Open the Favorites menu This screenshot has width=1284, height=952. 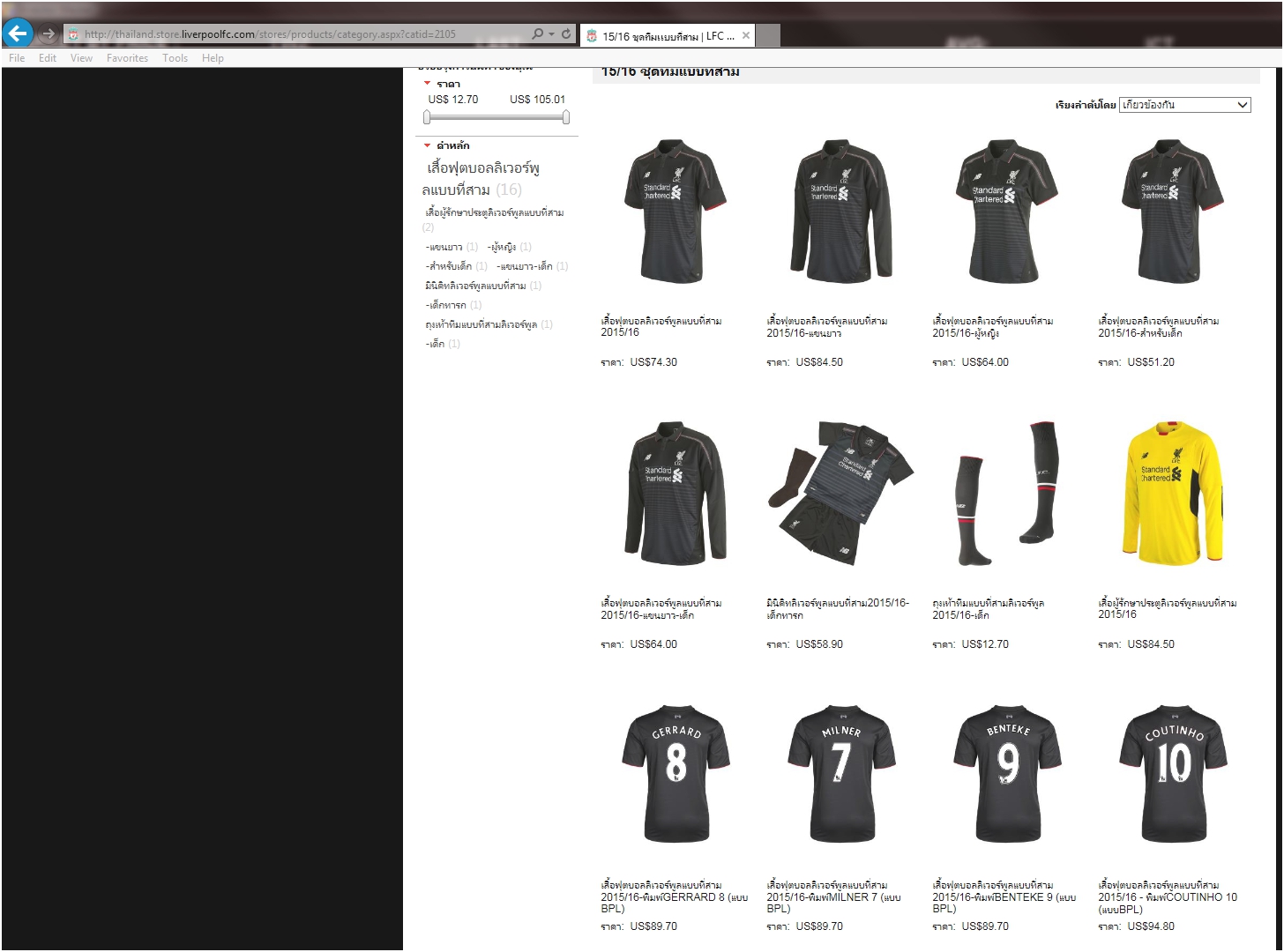point(127,58)
